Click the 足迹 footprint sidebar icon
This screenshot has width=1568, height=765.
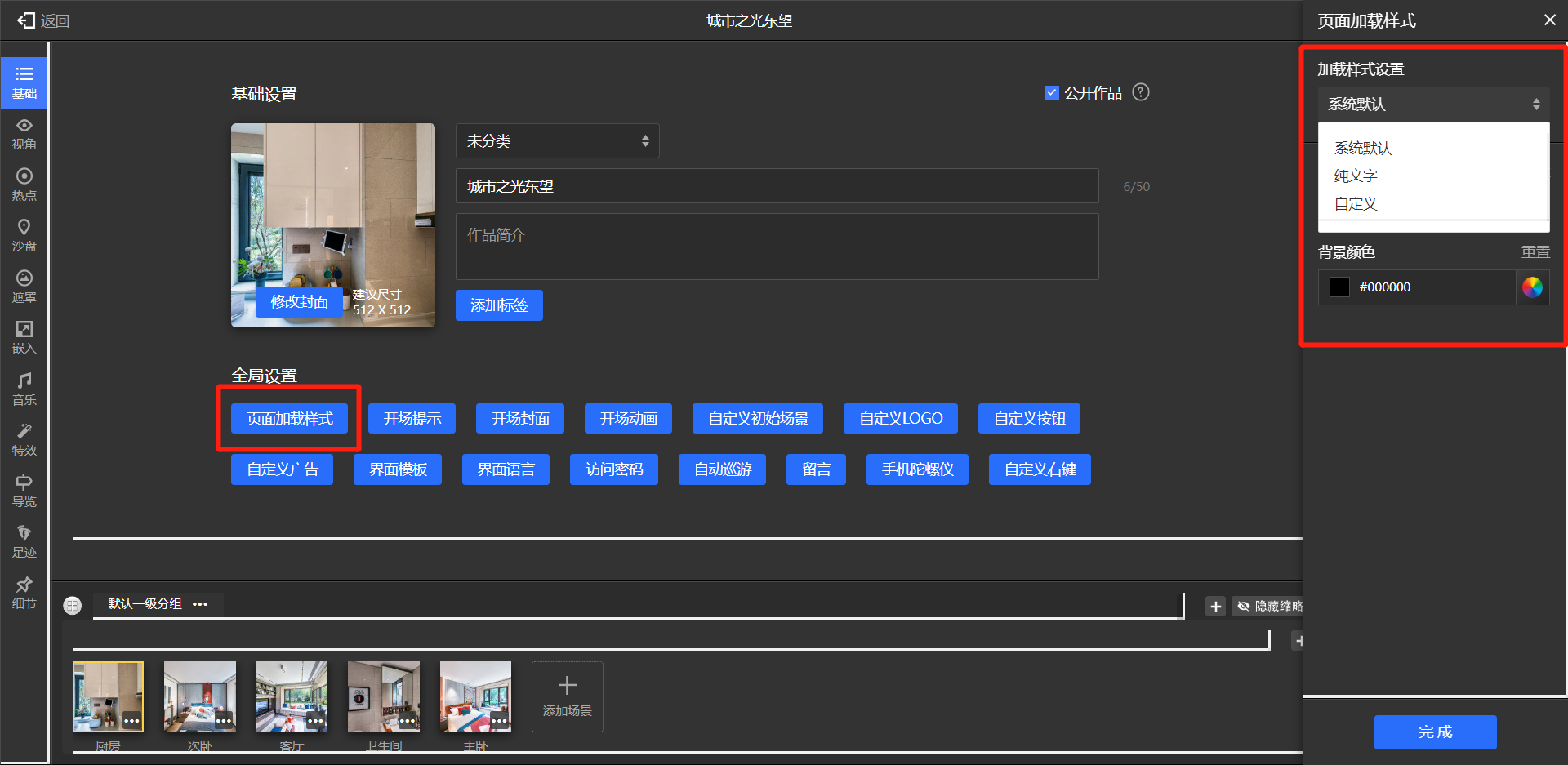tap(24, 541)
